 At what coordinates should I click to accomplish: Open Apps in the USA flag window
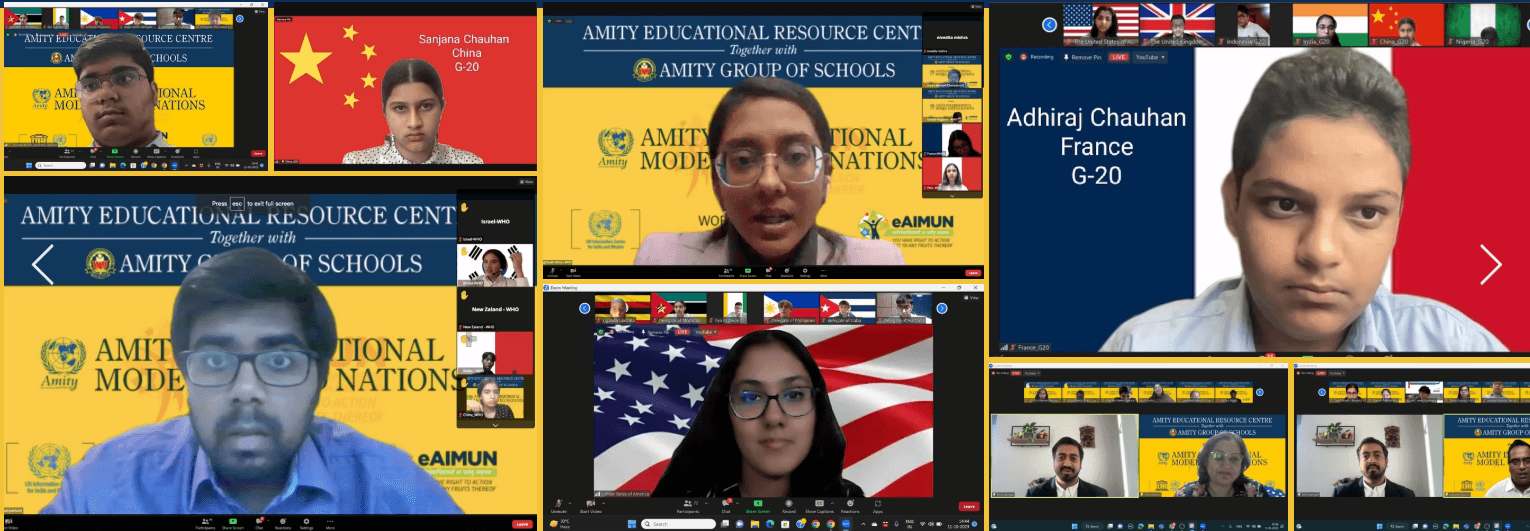[x=877, y=507]
